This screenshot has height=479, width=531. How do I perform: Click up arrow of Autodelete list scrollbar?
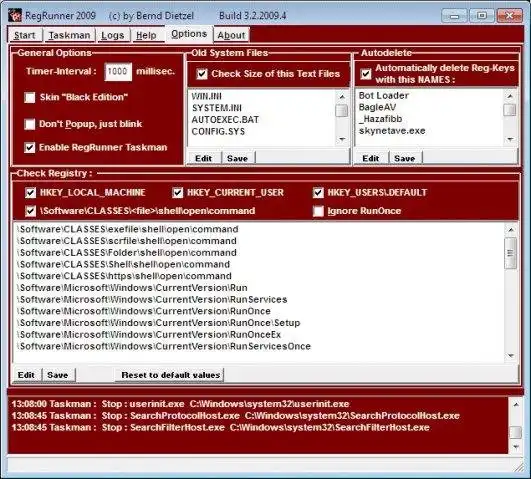pos(510,97)
